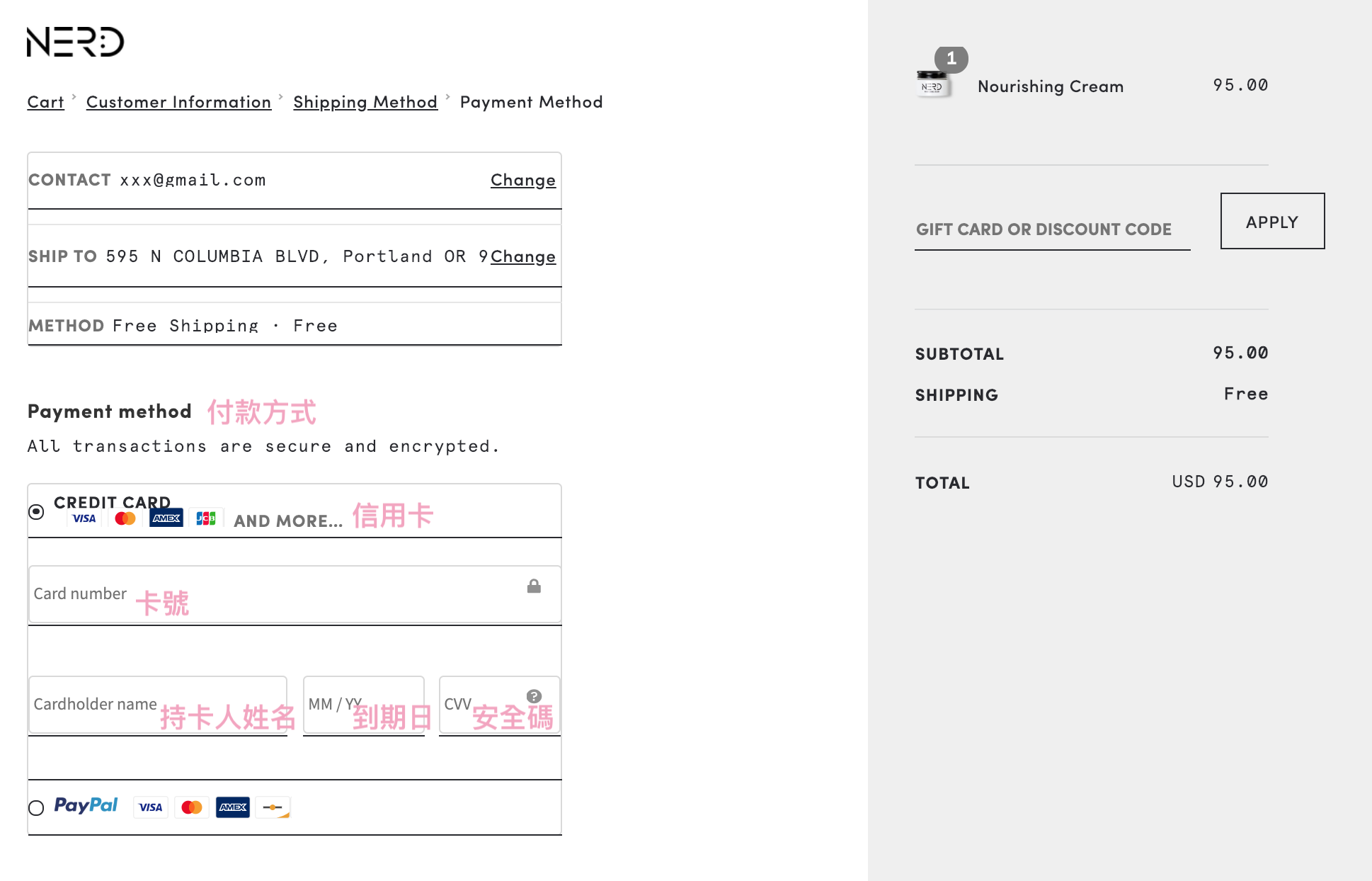Image resolution: width=1372 pixels, height=881 pixels.
Task: Change the ship to address
Action: 522,256
